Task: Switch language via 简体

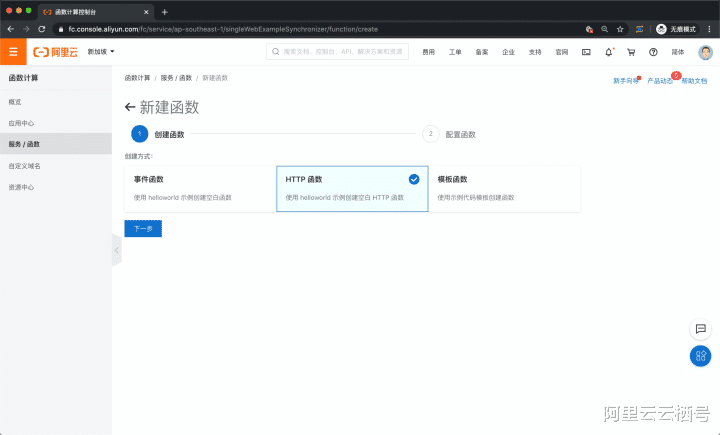Action: point(678,52)
